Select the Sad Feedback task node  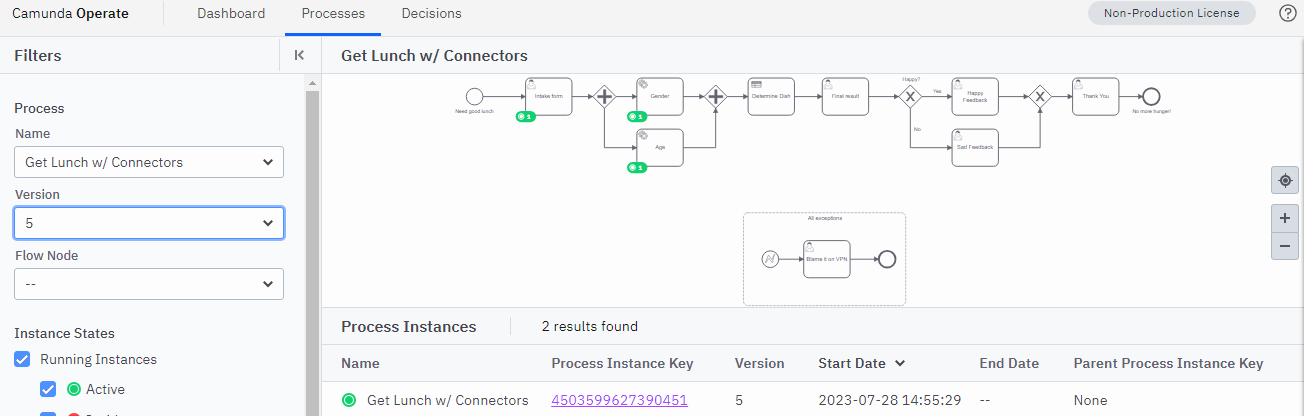(975, 148)
